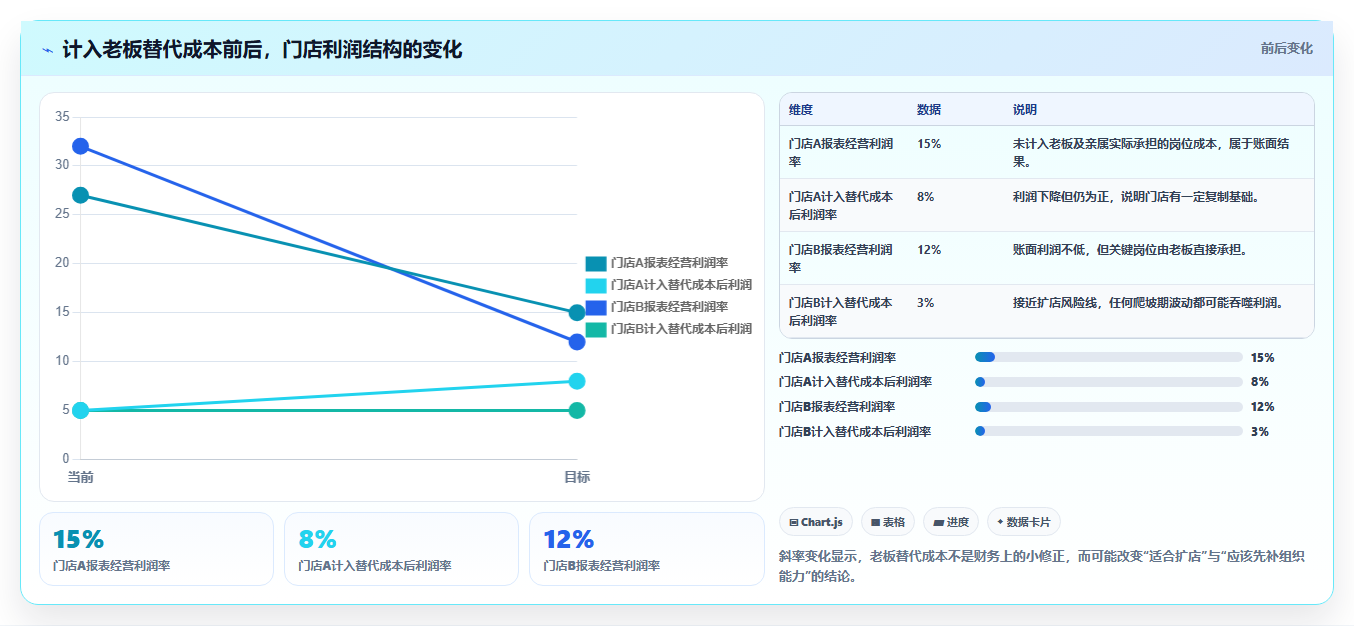Click the 当前 x-axis label
Viewport: 1354px width, 626px height.
coord(81,477)
